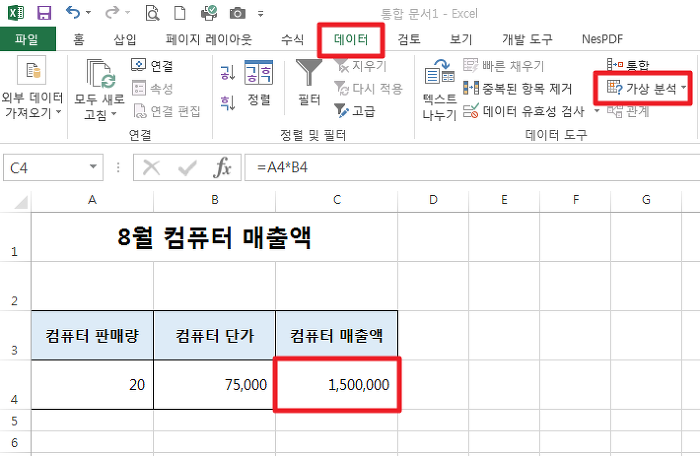Open the 페이지 레이아웃 tab

point(209,39)
